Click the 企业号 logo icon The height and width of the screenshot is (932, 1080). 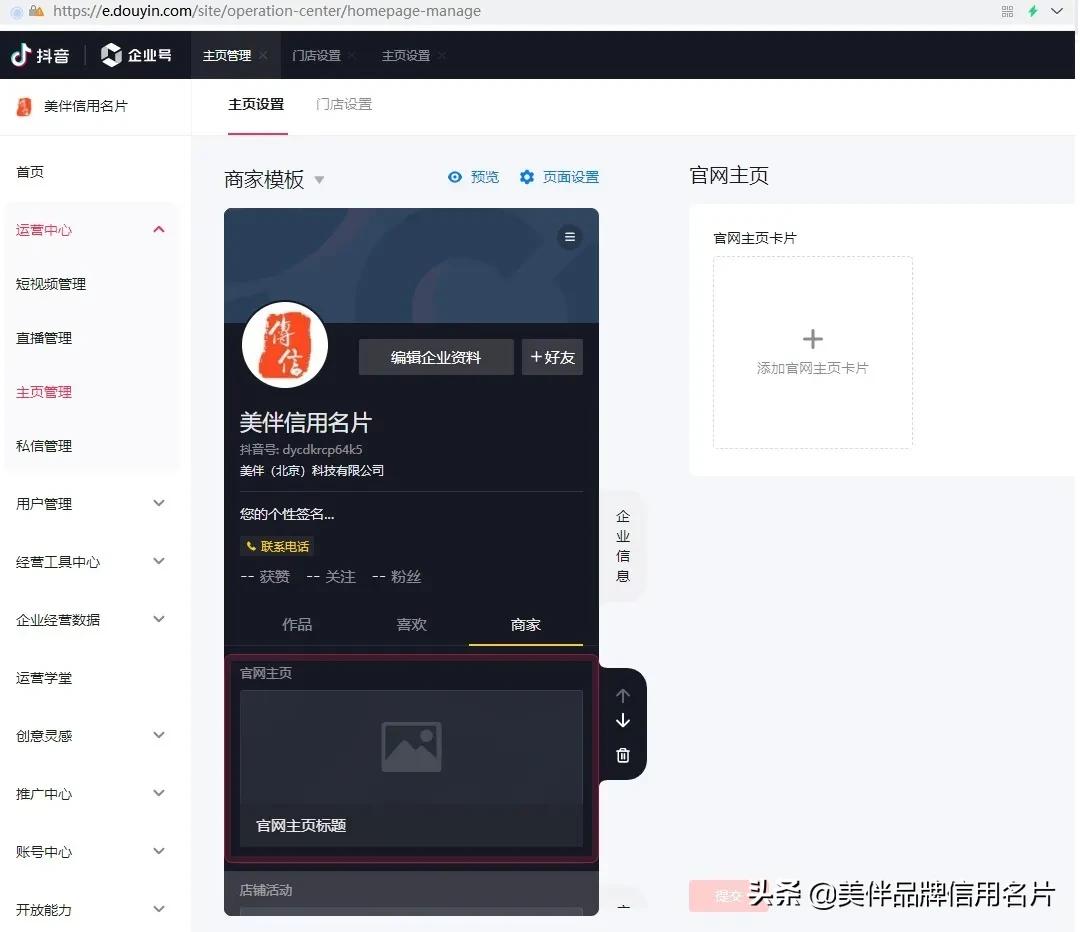pyautogui.click(x=111, y=55)
